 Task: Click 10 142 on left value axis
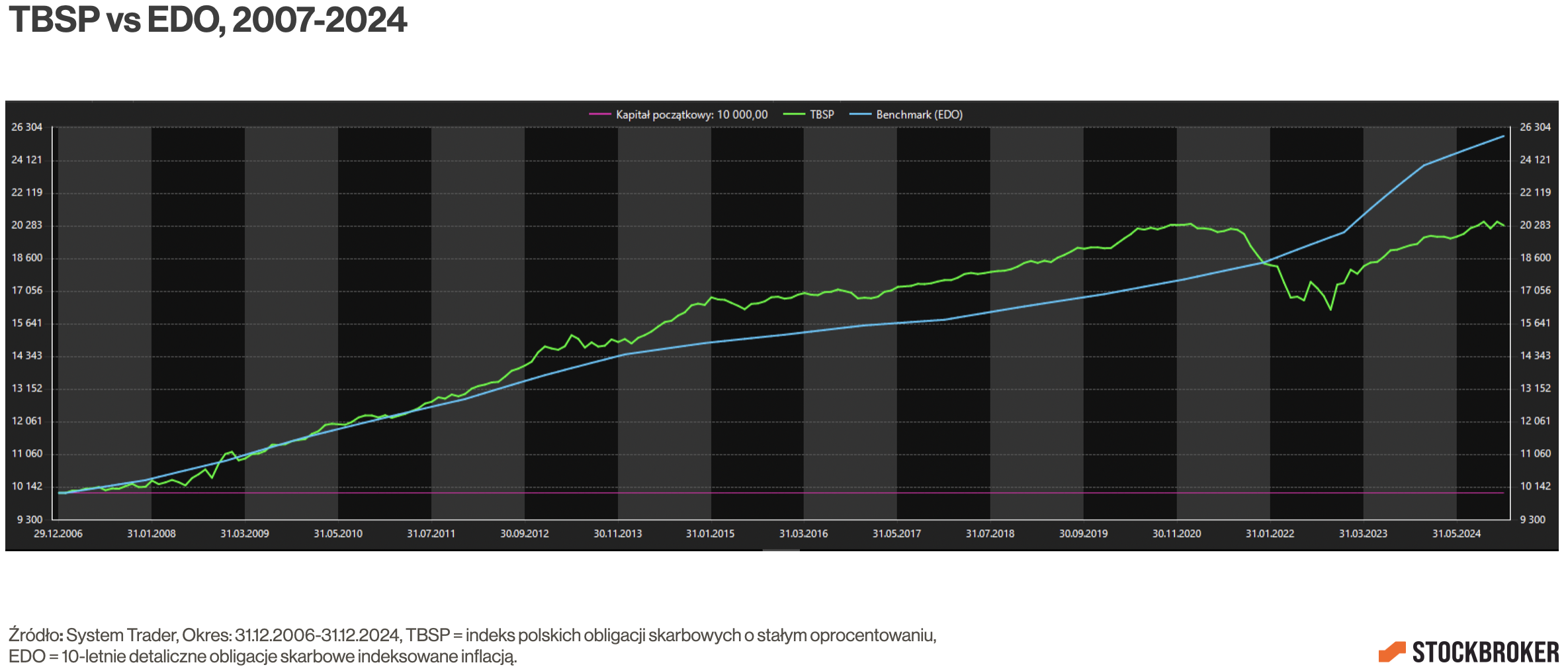click(x=26, y=486)
